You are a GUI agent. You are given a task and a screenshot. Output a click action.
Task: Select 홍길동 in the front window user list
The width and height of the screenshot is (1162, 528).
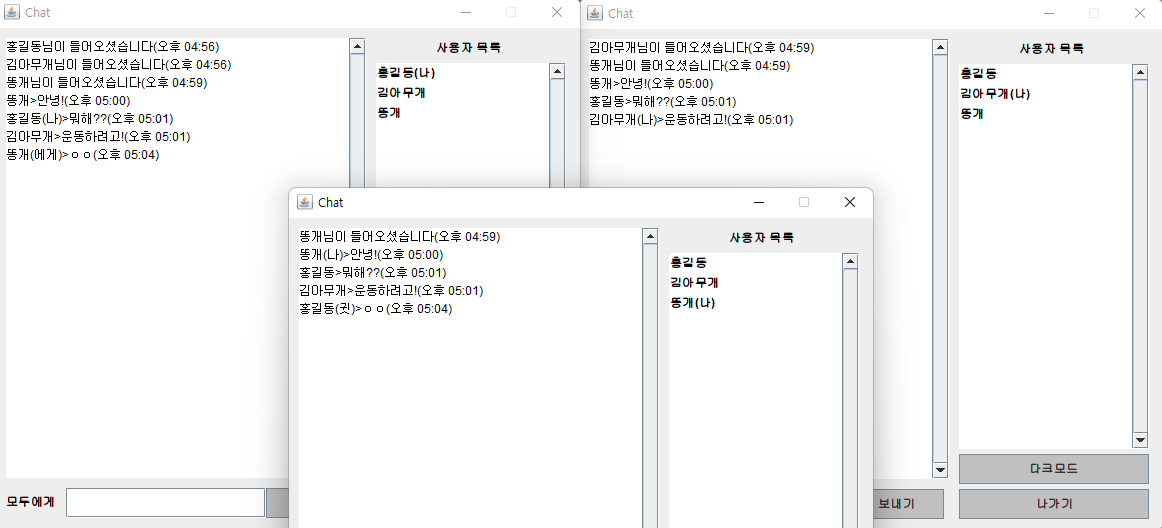click(691, 263)
